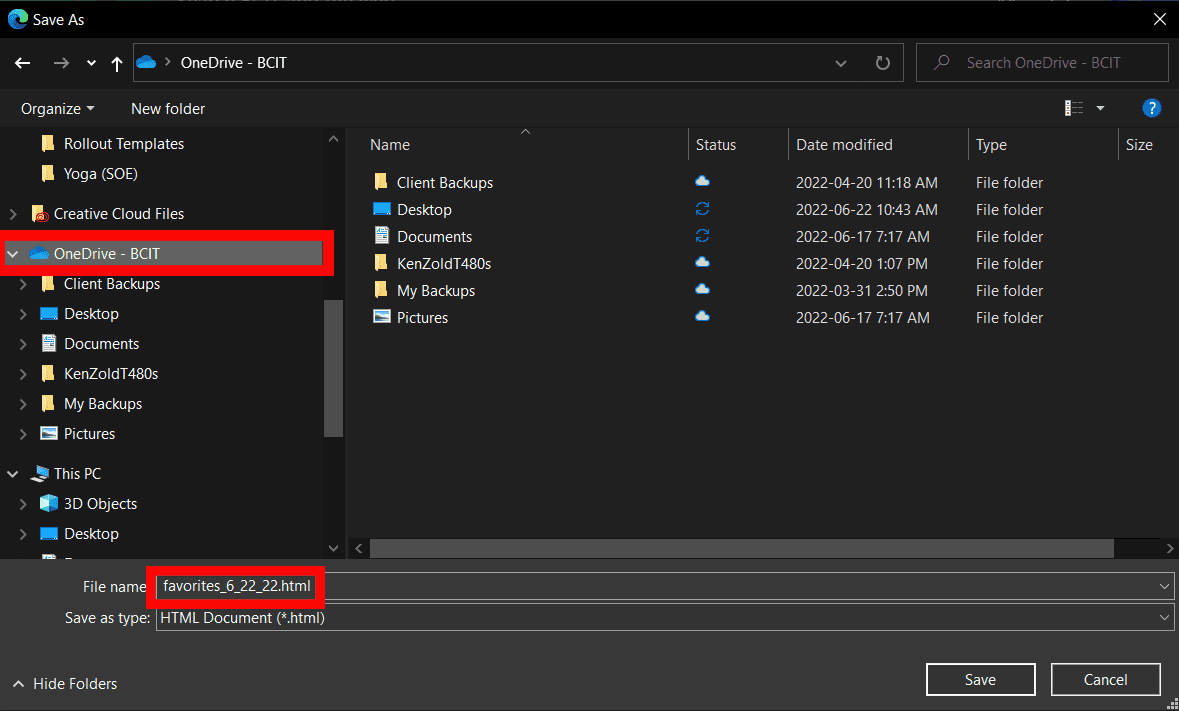Sort by Date modified column header

tap(844, 145)
